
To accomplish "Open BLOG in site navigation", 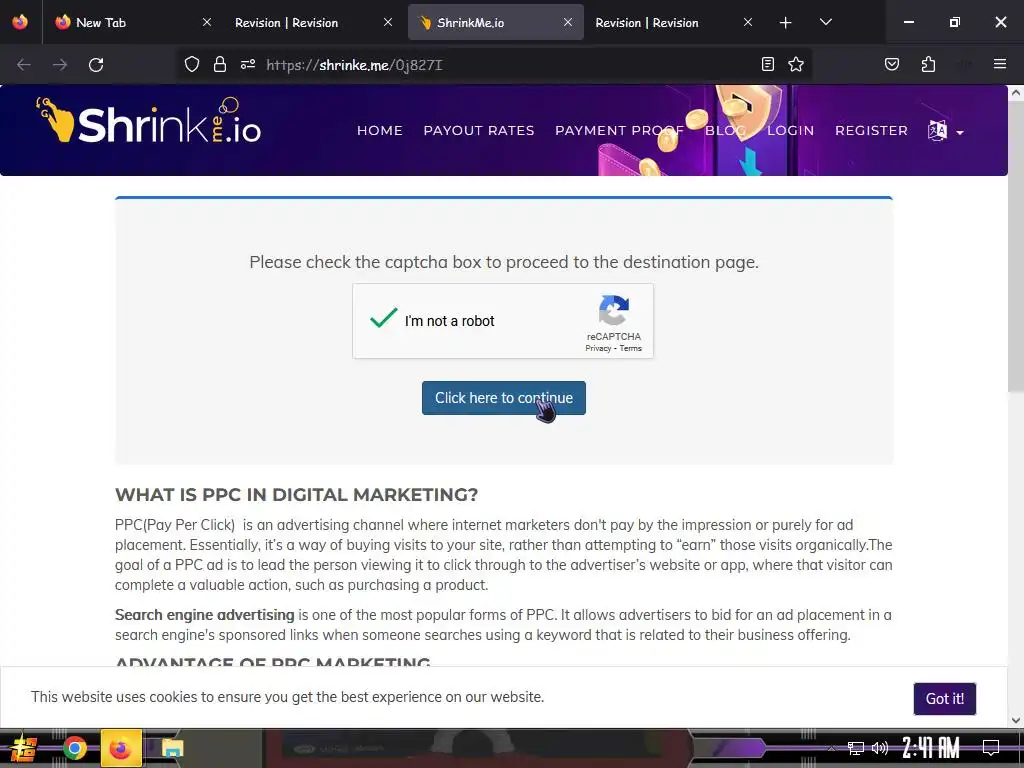I will pos(725,131).
